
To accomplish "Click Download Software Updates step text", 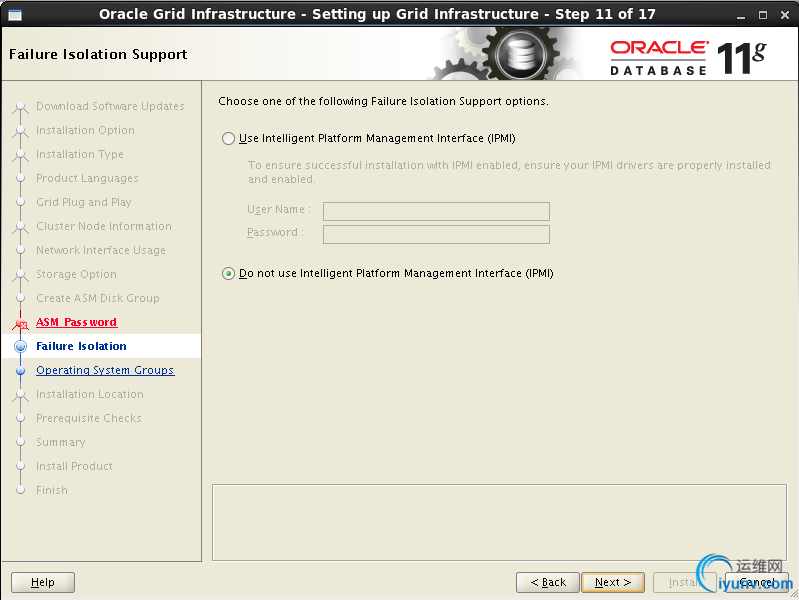I will point(110,106).
